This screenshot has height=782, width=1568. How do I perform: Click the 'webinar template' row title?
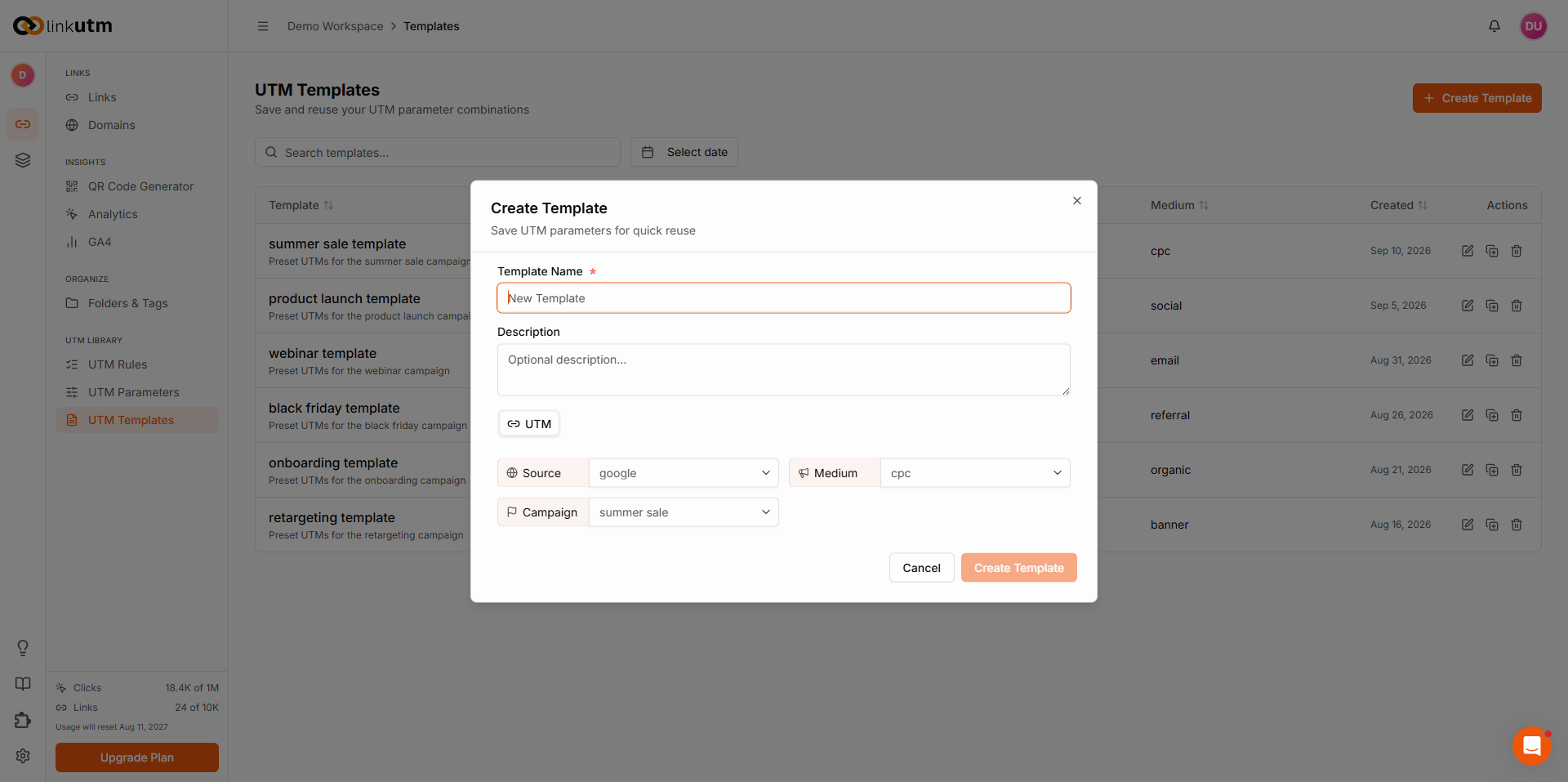point(323,353)
